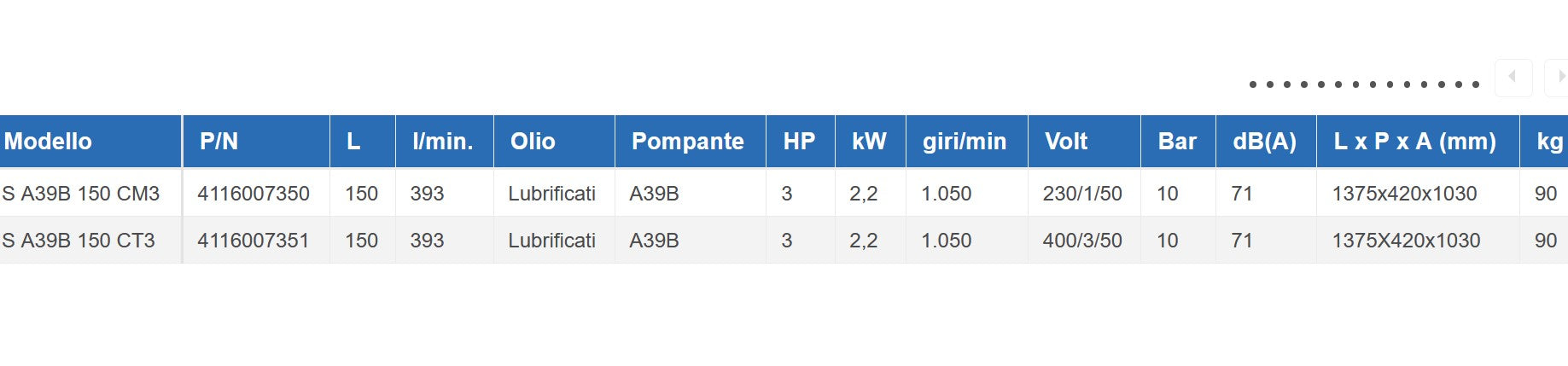Select the first pagination dot
The height and width of the screenshot is (366, 1568).
pos(1252,84)
